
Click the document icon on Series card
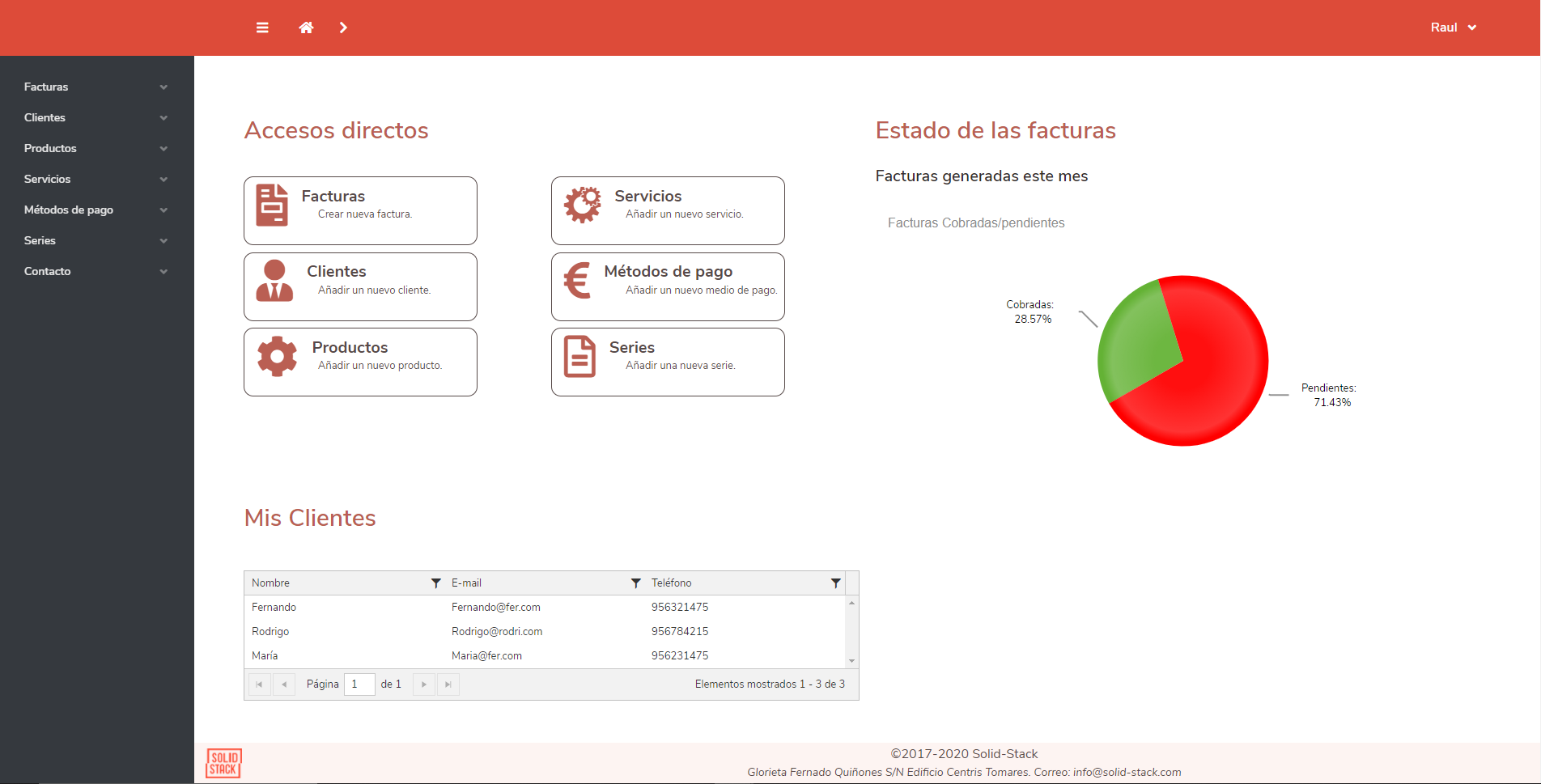click(x=579, y=356)
